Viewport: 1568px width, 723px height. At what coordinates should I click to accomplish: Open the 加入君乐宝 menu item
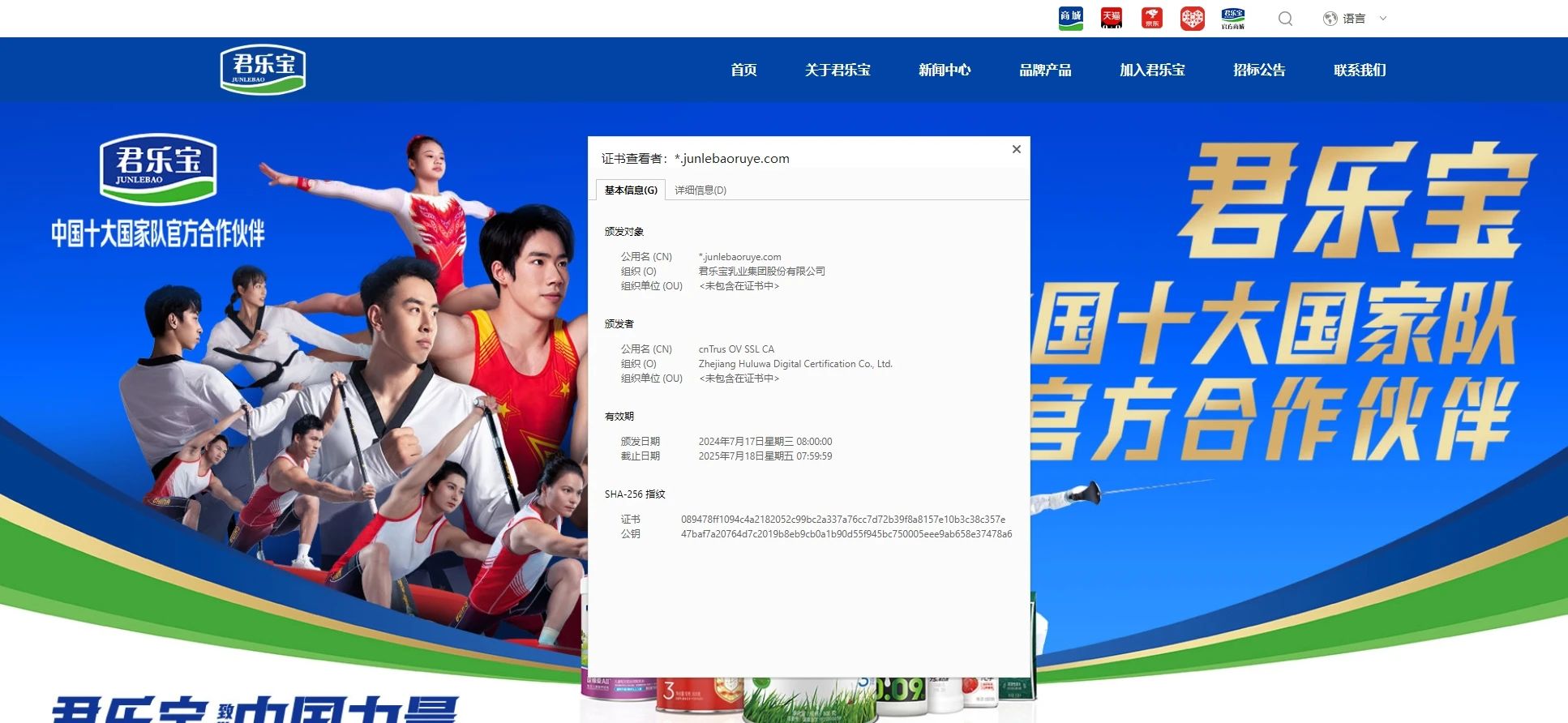(x=1152, y=70)
